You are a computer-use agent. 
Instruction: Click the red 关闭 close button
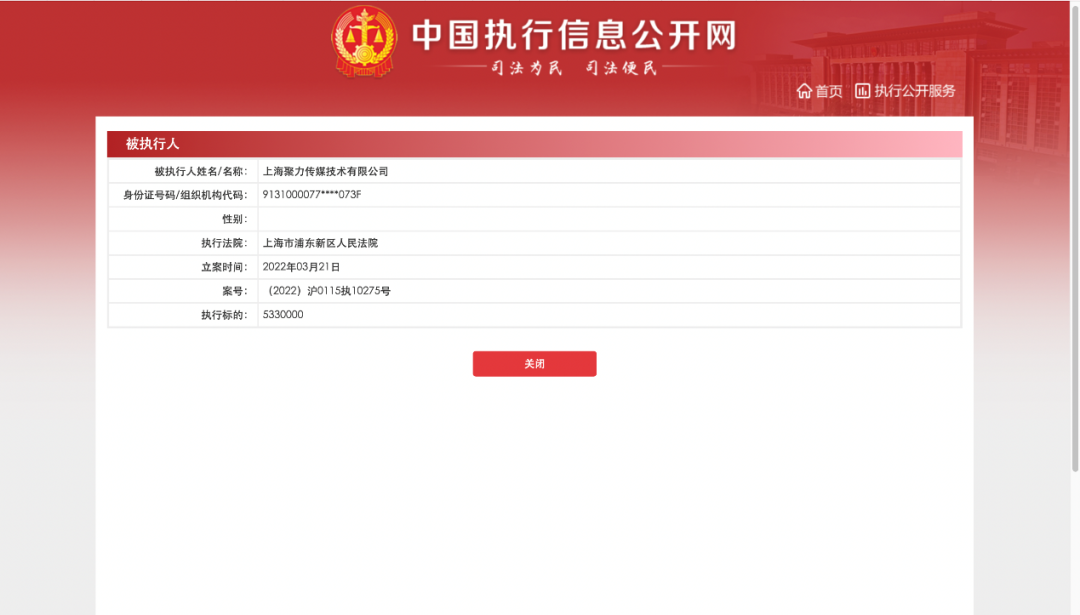[534, 364]
